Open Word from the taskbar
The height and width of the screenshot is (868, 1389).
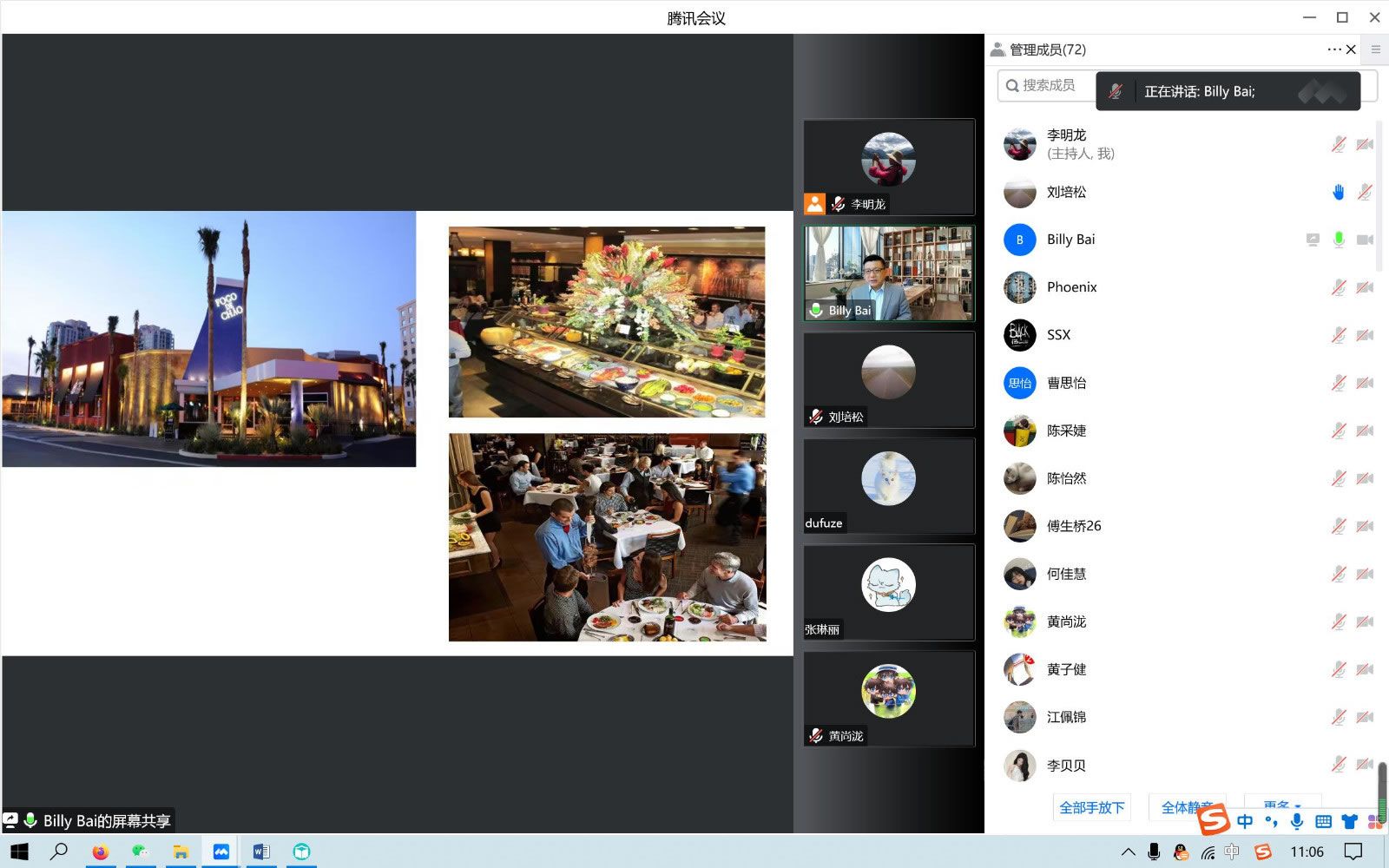[261, 852]
